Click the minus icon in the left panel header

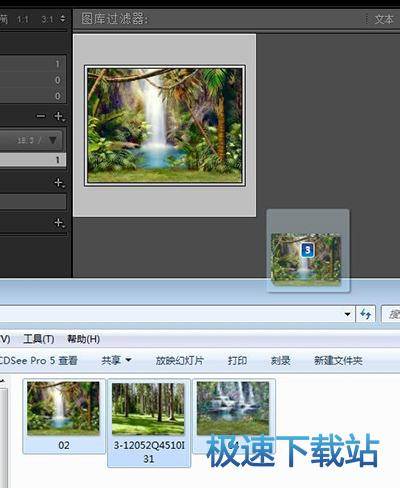pyautogui.click(x=41, y=116)
